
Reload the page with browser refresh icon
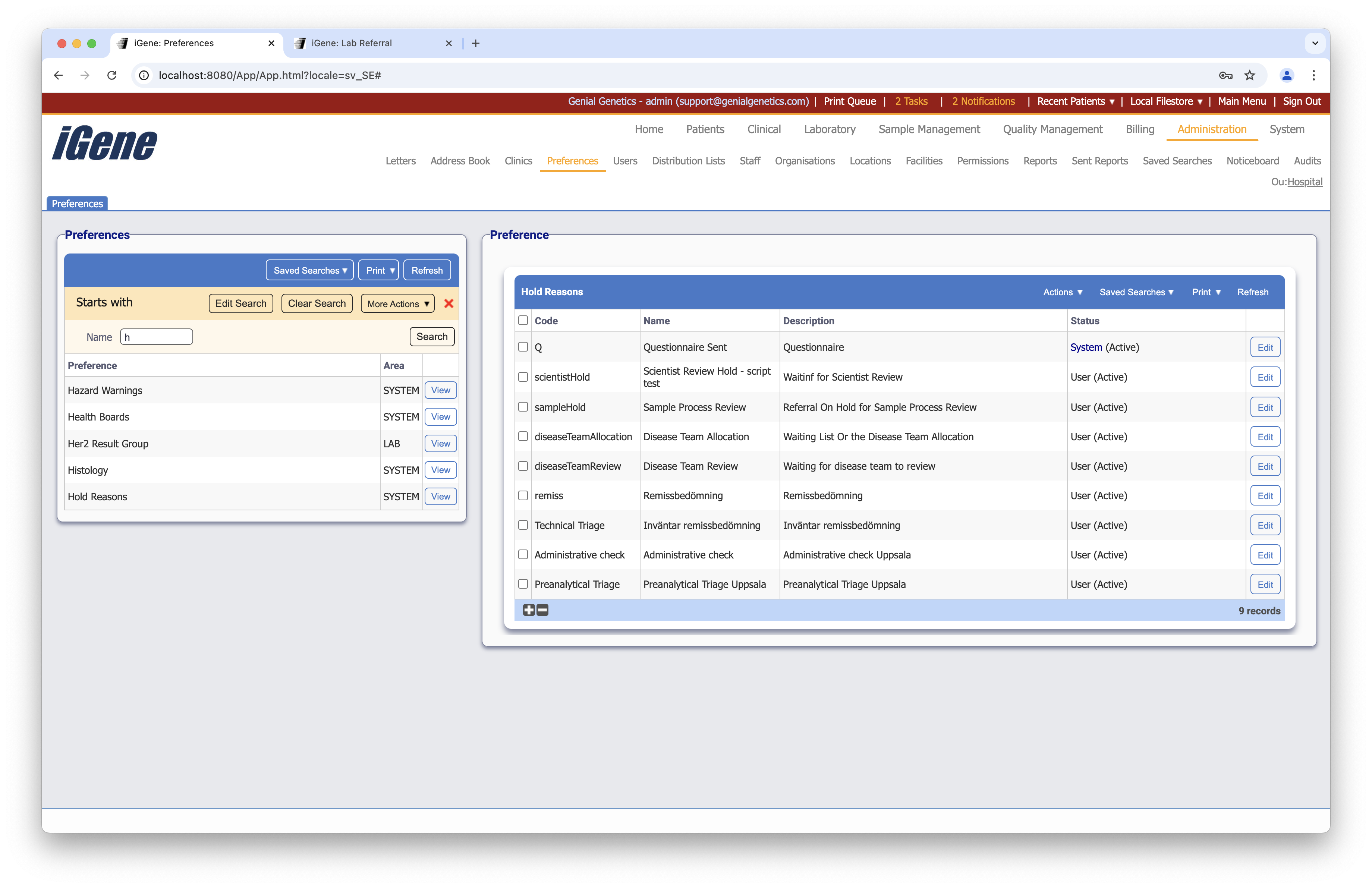[x=112, y=75]
